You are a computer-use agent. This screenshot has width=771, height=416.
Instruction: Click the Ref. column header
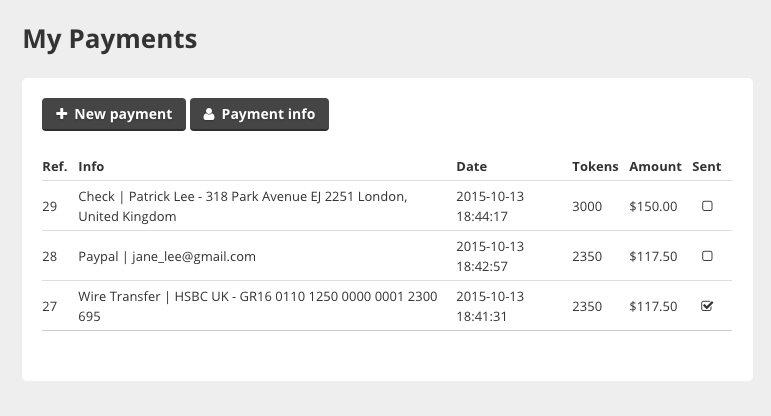tap(55, 167)
